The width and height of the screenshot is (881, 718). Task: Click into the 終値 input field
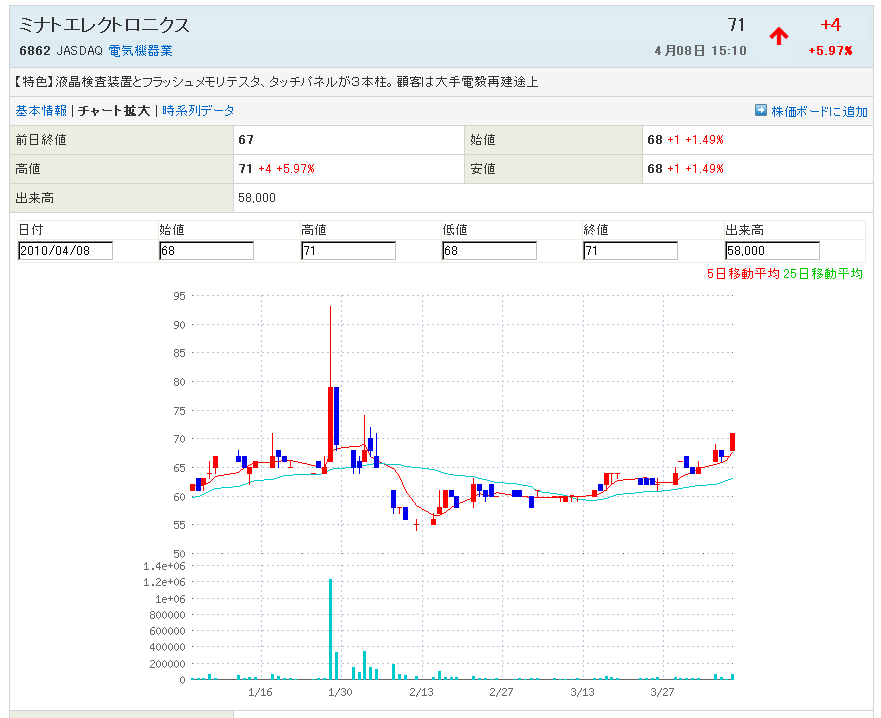630,251
